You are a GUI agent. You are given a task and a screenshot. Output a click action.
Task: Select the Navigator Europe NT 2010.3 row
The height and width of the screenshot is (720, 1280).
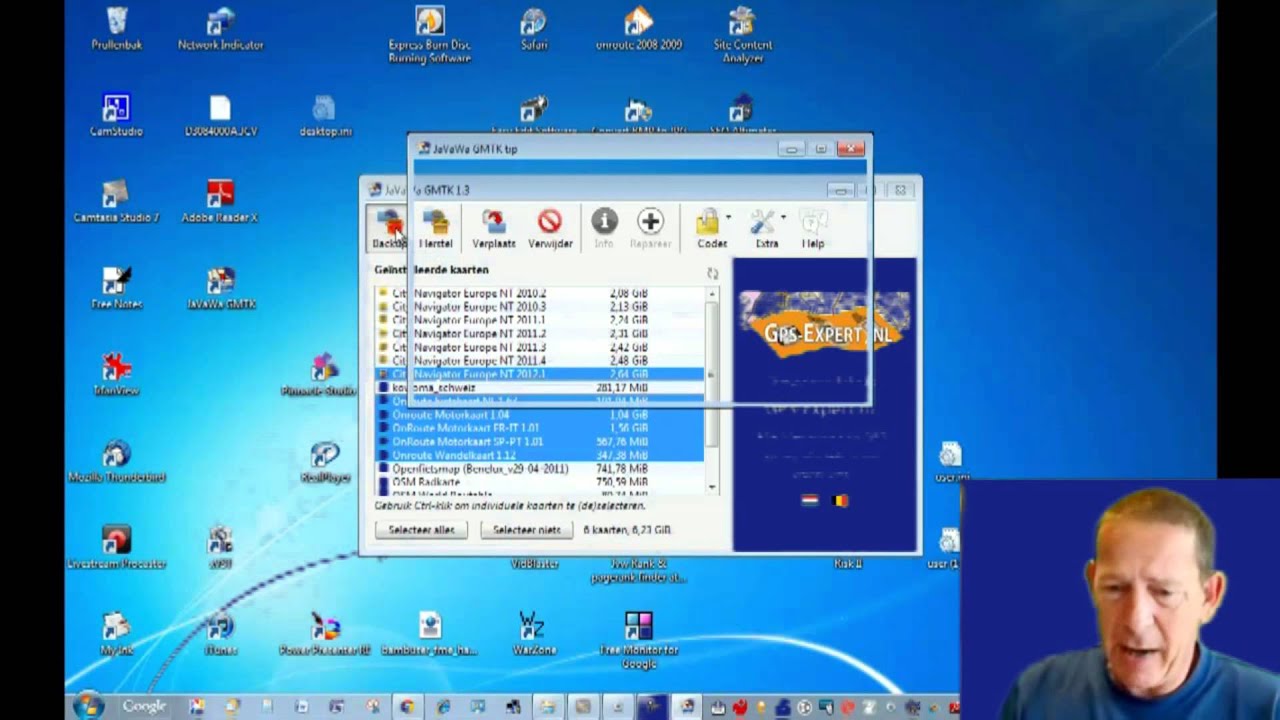[540, 306]
